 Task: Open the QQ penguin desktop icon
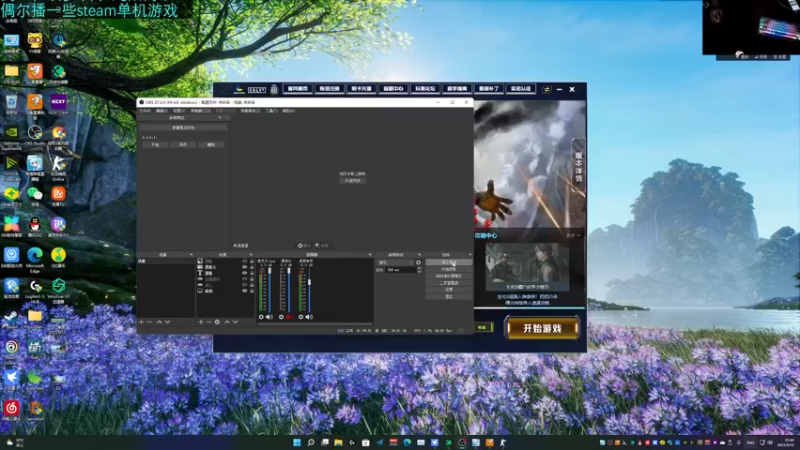pos(35,227)
